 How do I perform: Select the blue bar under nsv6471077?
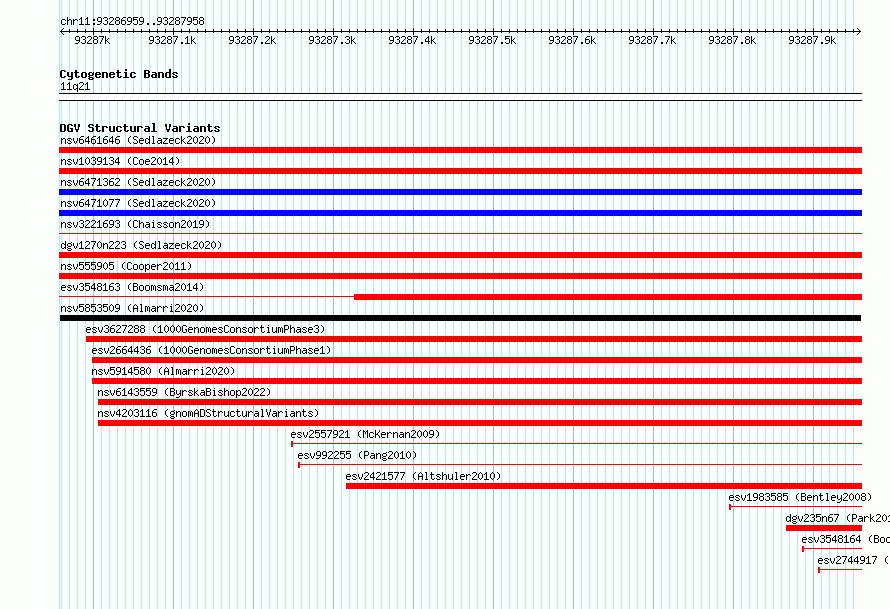460,213
